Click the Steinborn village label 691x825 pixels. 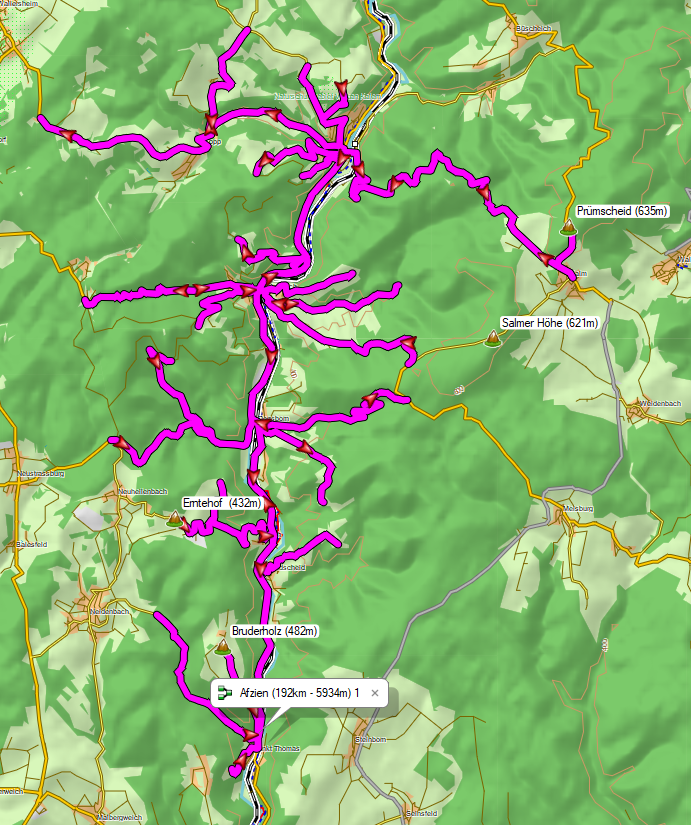coord(370,739)
